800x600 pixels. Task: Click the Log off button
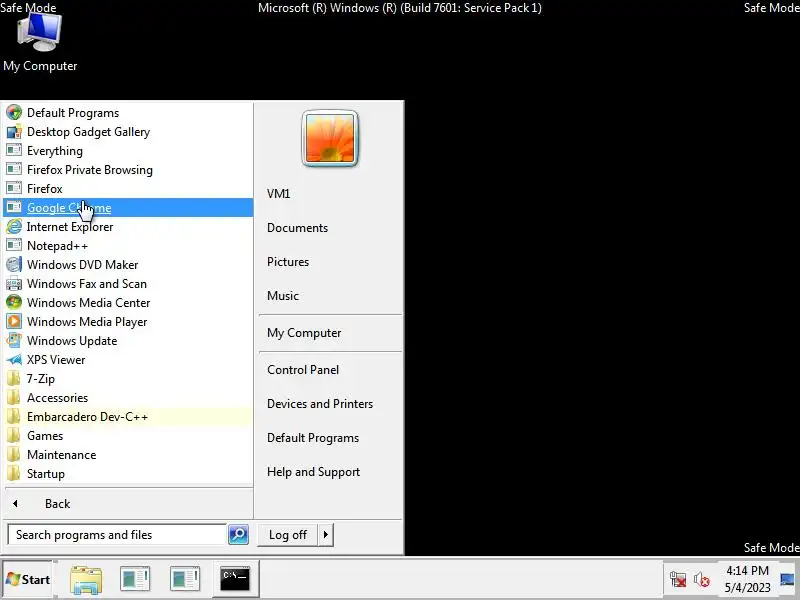(288, 535)
